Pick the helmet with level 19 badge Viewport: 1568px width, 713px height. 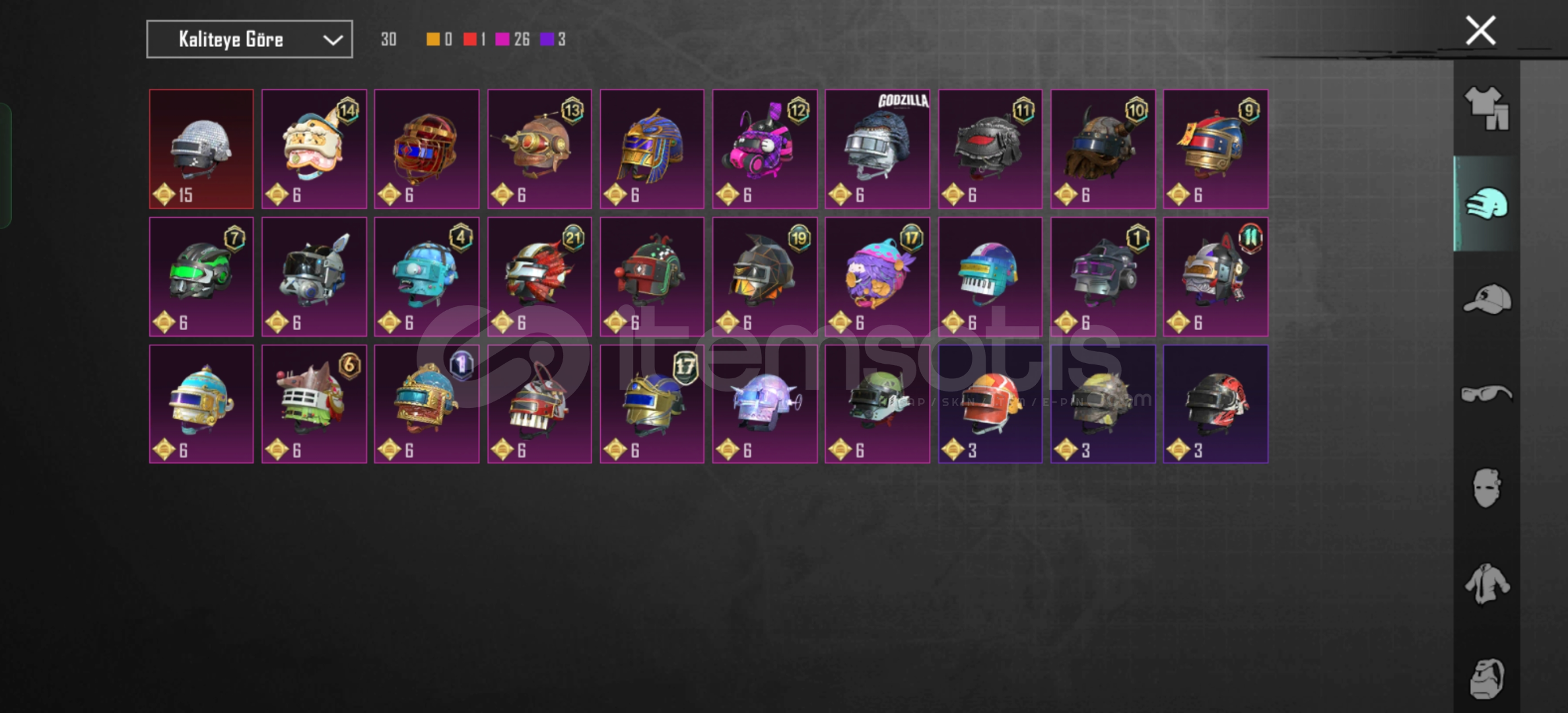tap(765, 277)
